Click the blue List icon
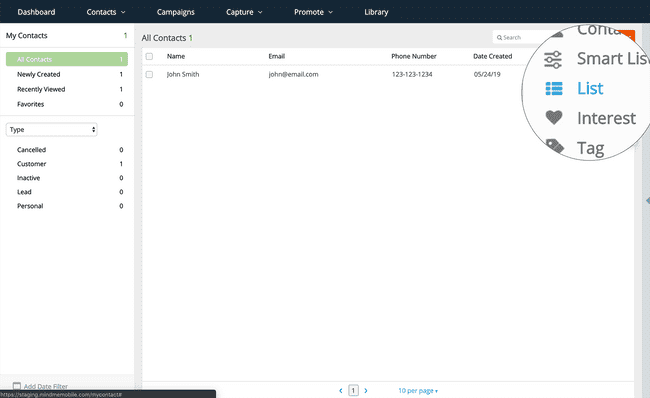 [554, 89]
